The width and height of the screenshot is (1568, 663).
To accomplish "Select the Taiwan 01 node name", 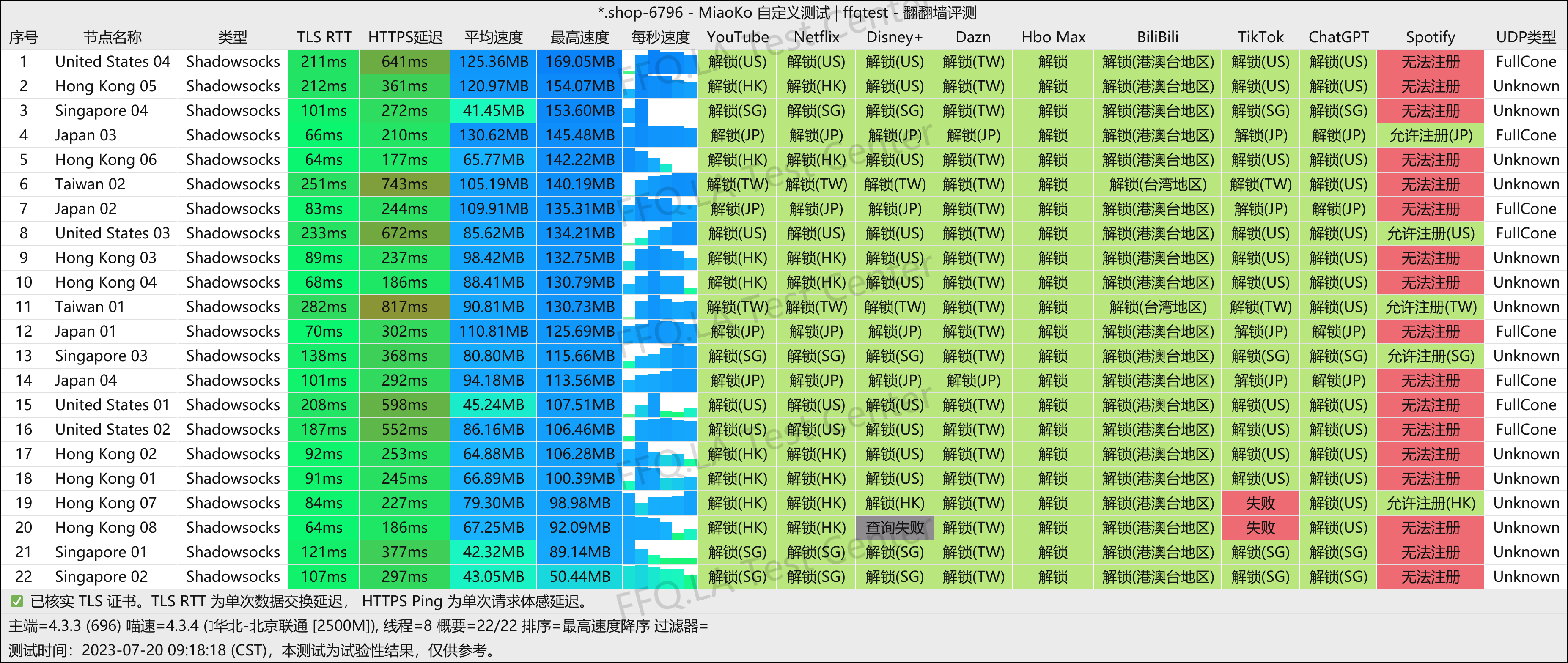I will point(90,307).
